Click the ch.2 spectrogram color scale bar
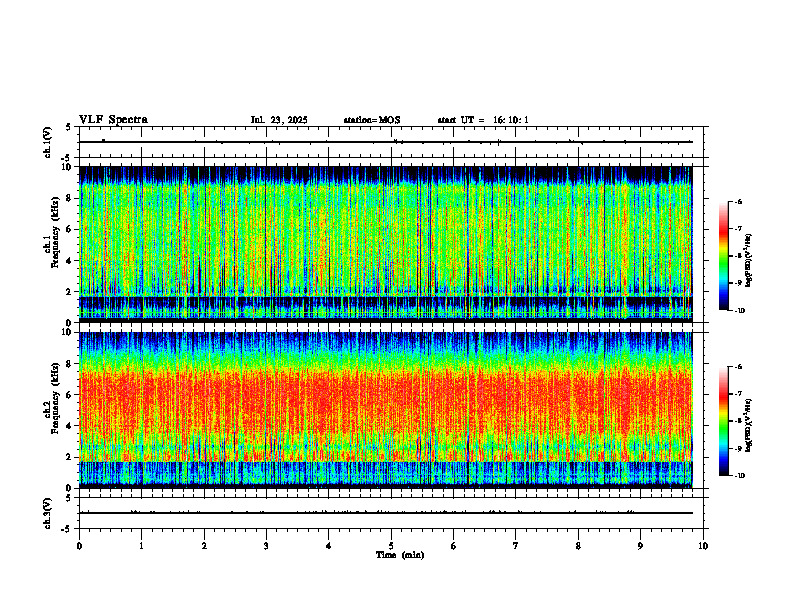Image resolution: width=792 pixels, height=612 pixels. point(723,421)
